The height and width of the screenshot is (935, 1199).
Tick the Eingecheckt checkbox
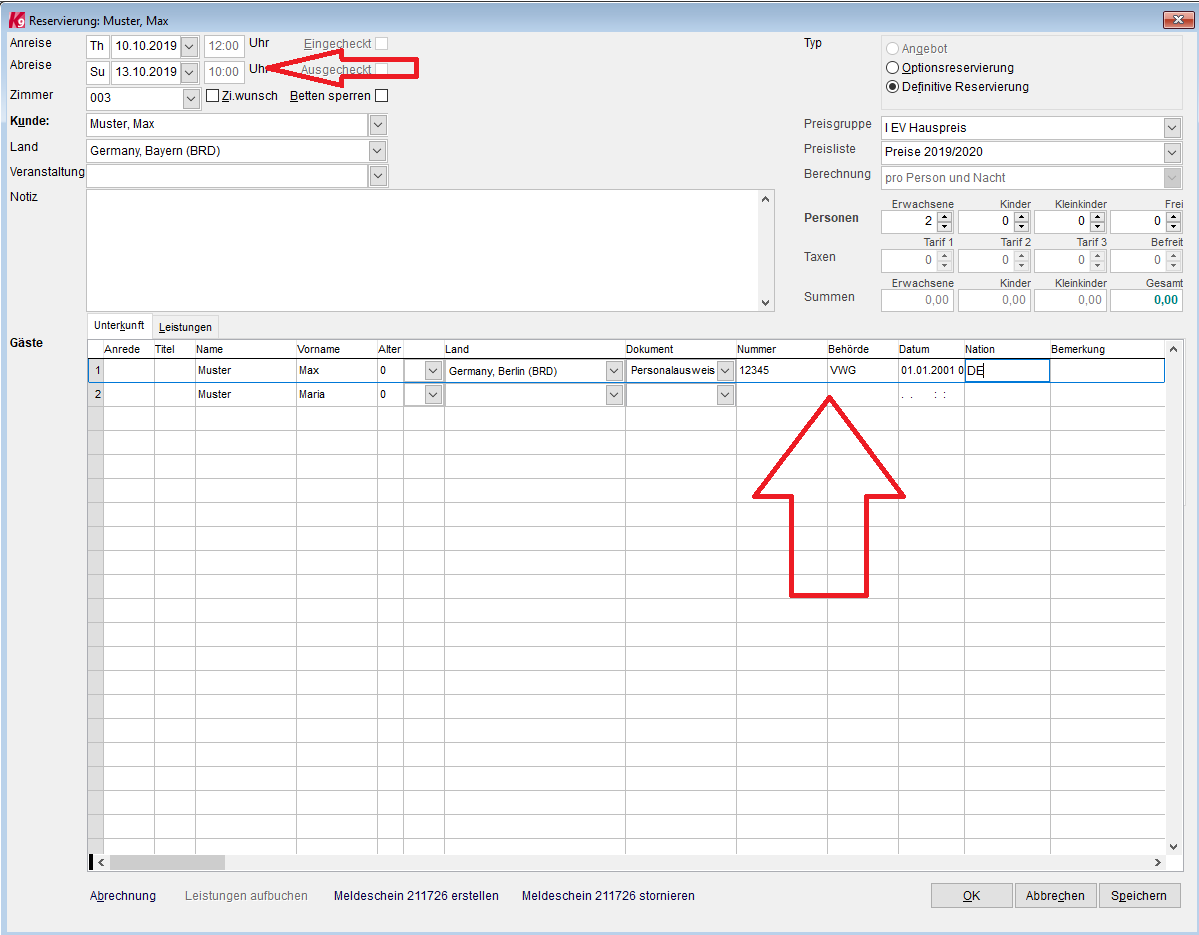point(382,44)
